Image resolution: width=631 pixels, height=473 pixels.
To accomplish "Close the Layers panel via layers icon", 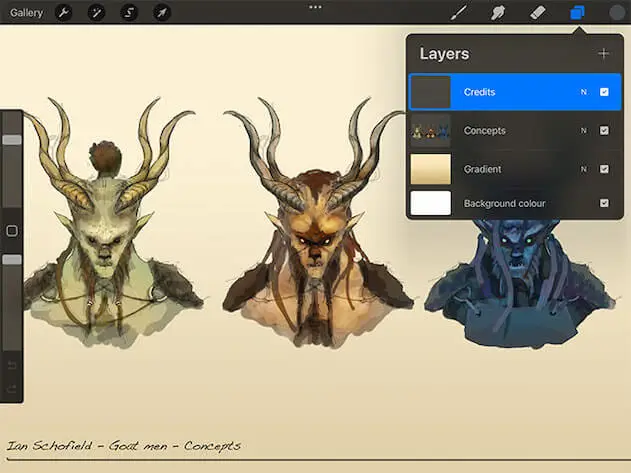I will click(577, 13).
